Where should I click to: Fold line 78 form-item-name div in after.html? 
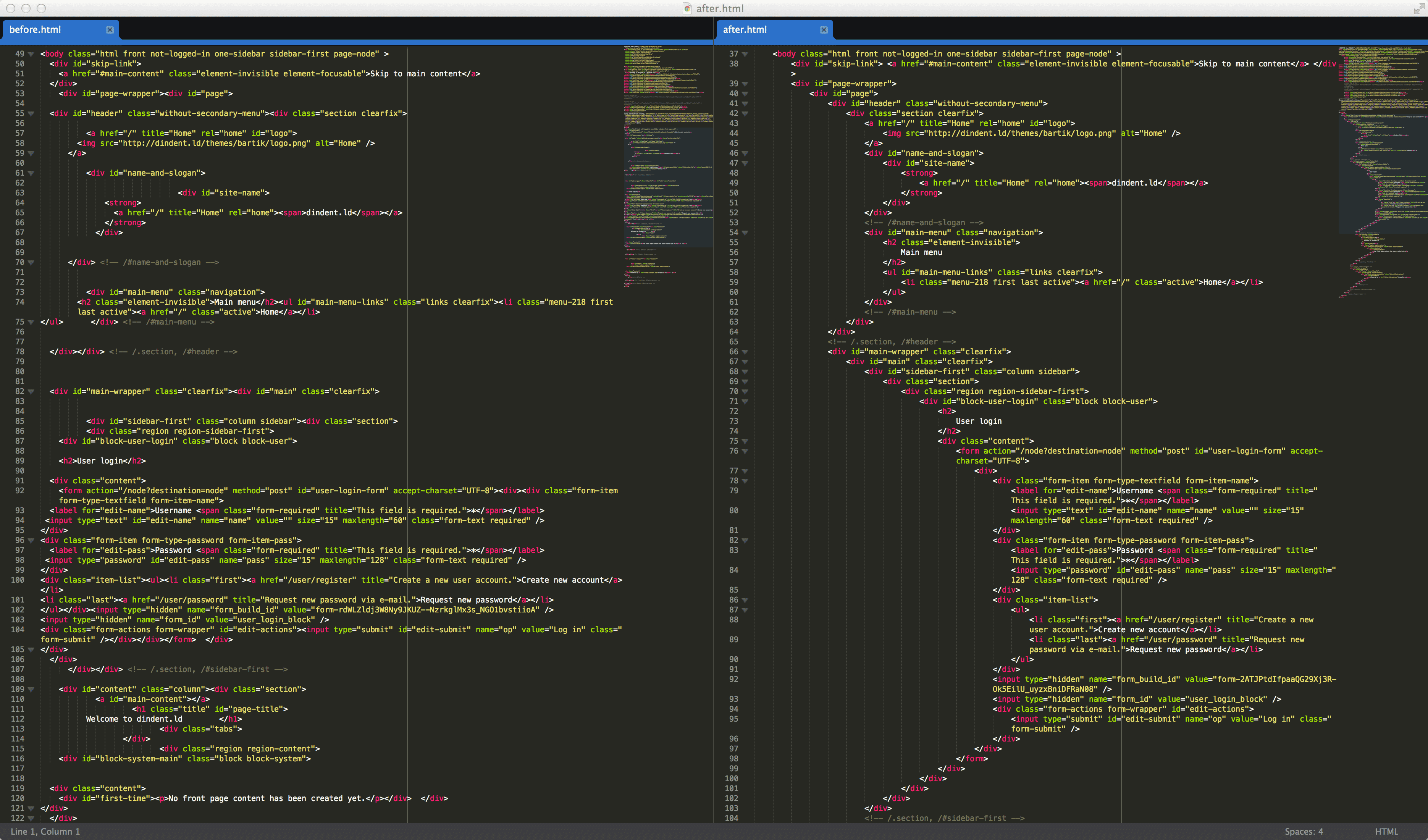(x=745, y=481)
